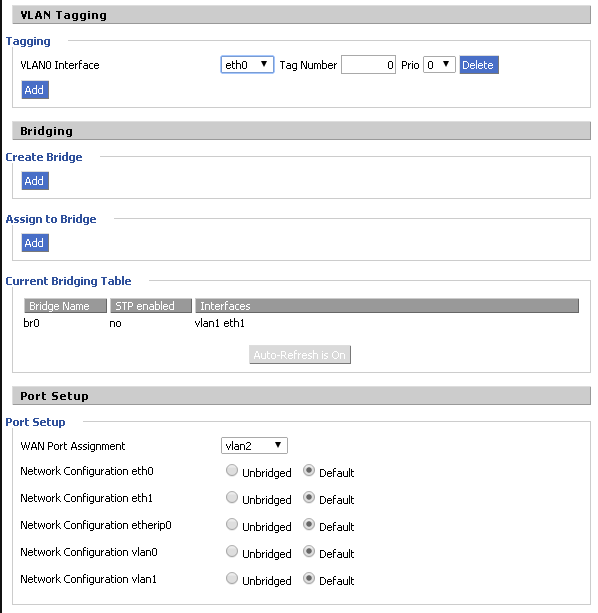598x613 pixels.
Task: Set etherip0 configuration to Unbridged
Action: click(232, 524)
